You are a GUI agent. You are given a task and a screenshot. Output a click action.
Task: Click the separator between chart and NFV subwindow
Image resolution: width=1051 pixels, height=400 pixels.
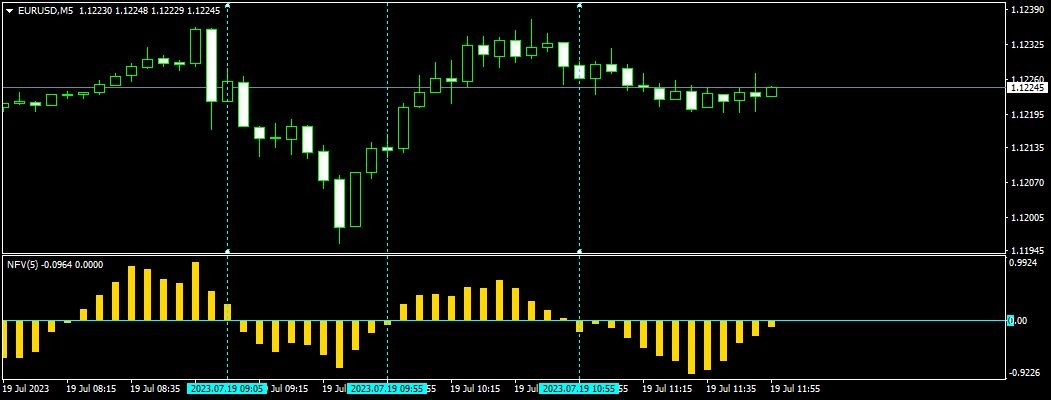point(500,254)
